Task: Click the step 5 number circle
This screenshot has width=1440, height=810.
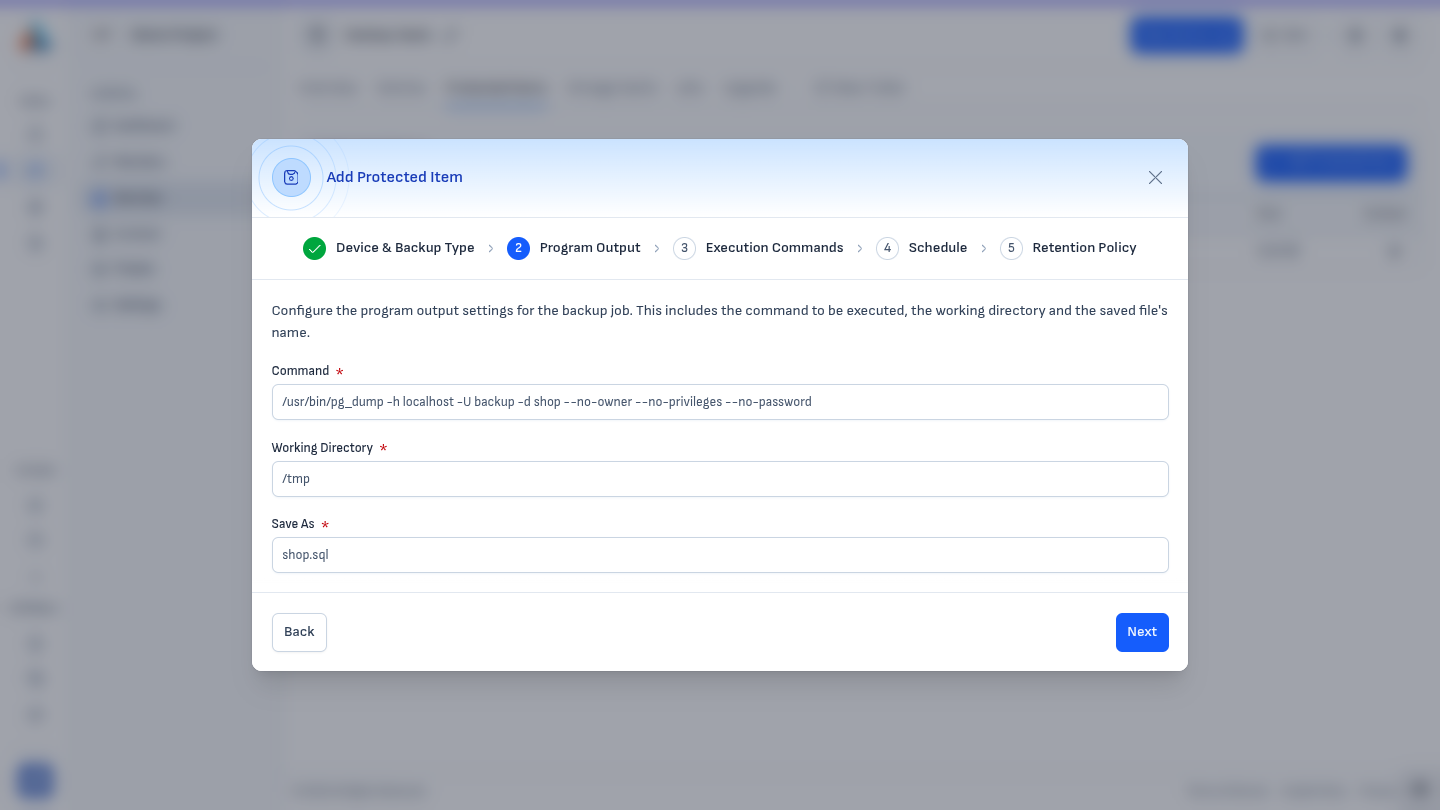Action: pos(1011,248)
